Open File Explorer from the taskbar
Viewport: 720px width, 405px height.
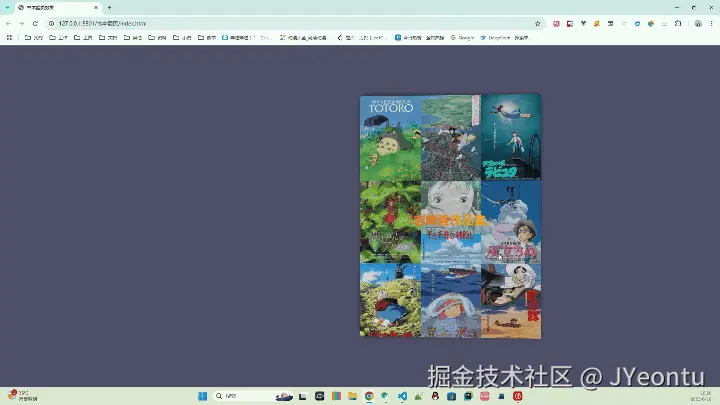353,396
